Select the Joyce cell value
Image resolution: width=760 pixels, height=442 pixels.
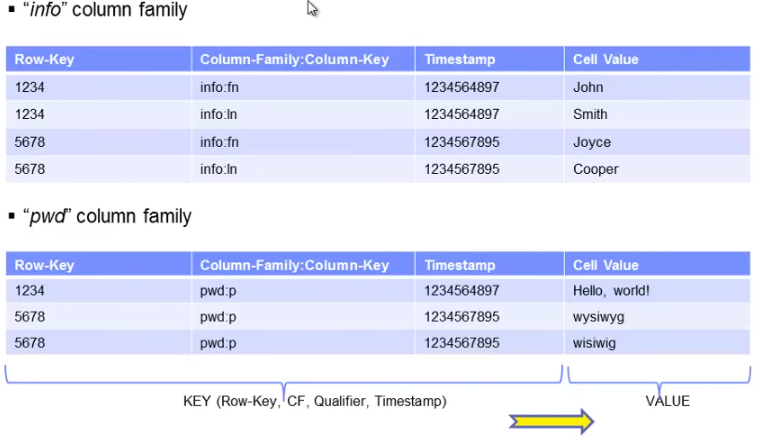[592, 142]
